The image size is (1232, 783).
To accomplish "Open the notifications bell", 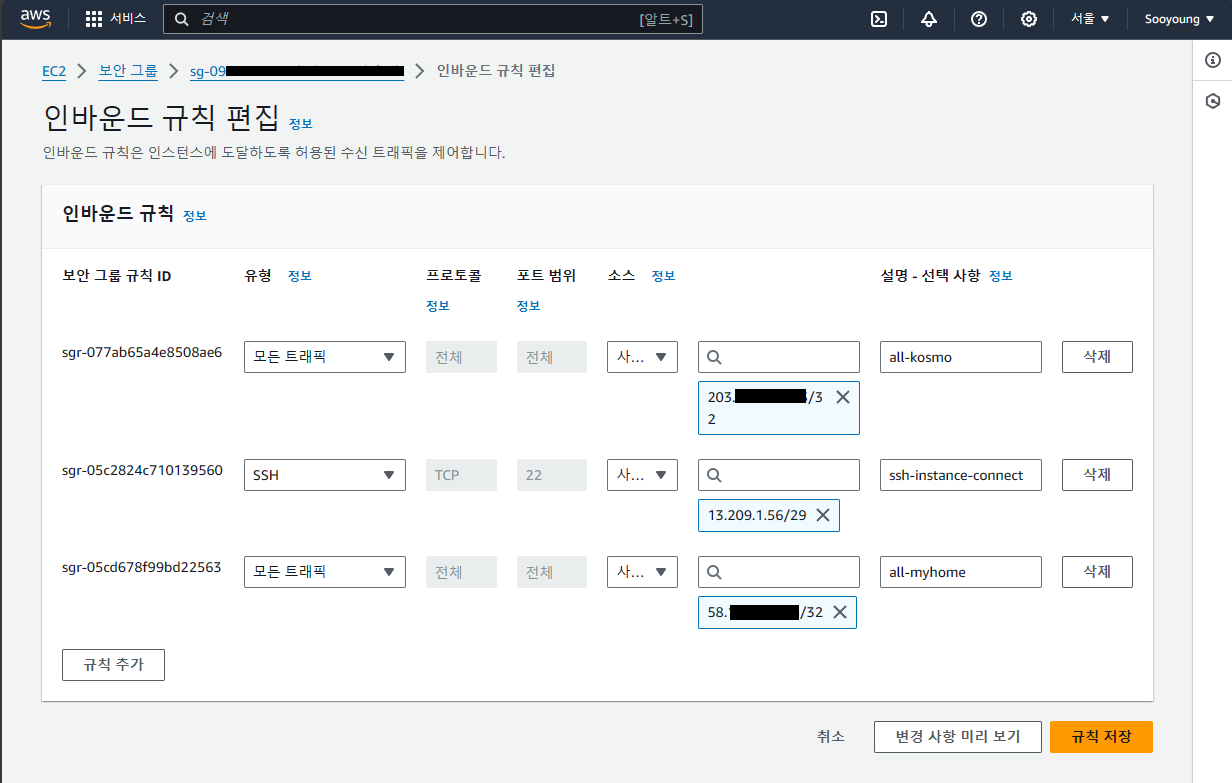I will point(928,18).
